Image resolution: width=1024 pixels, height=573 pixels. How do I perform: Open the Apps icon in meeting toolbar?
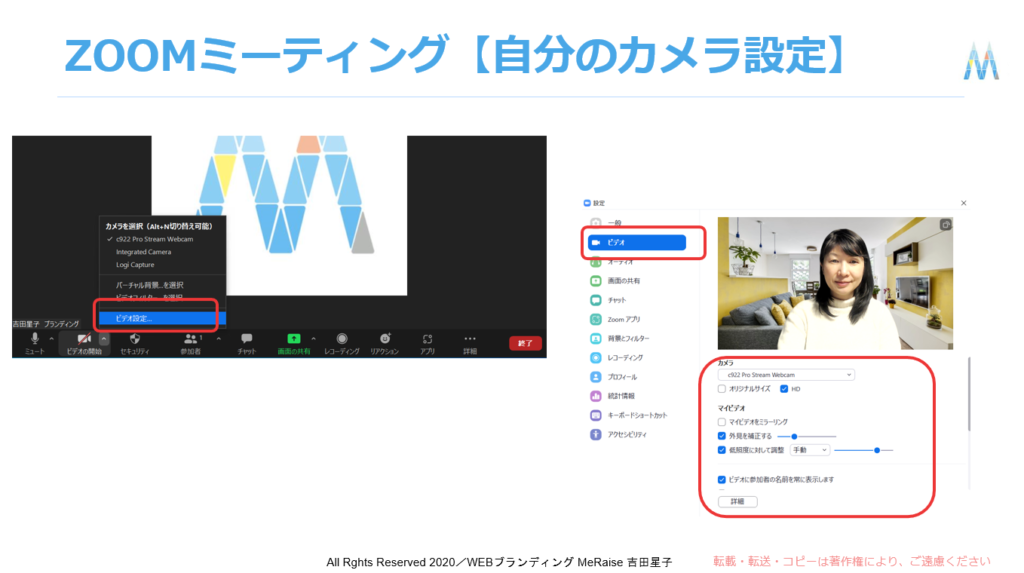[427, 338]
